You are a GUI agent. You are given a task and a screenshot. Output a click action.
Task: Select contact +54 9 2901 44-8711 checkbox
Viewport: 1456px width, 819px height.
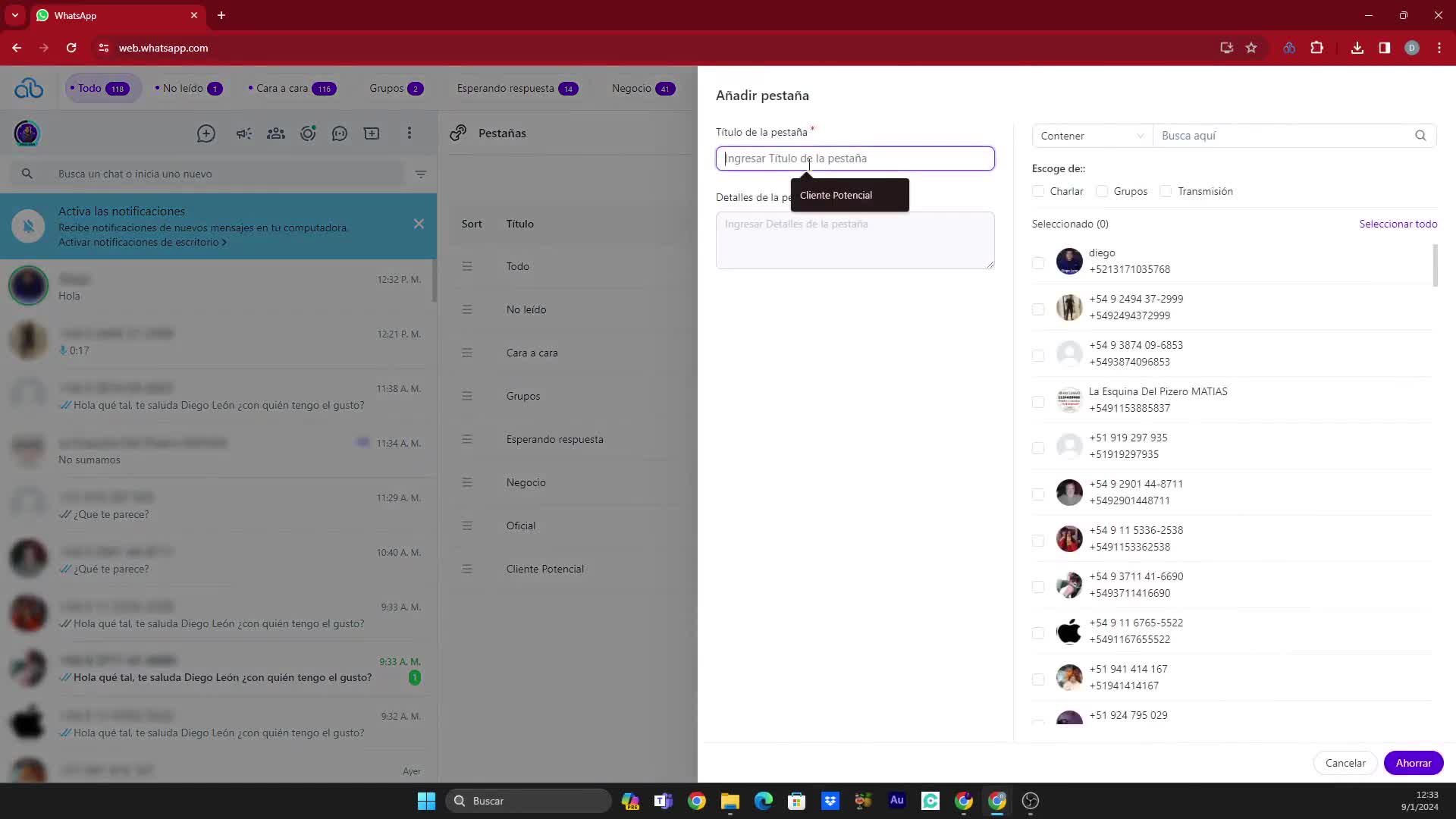[1038, 494]
